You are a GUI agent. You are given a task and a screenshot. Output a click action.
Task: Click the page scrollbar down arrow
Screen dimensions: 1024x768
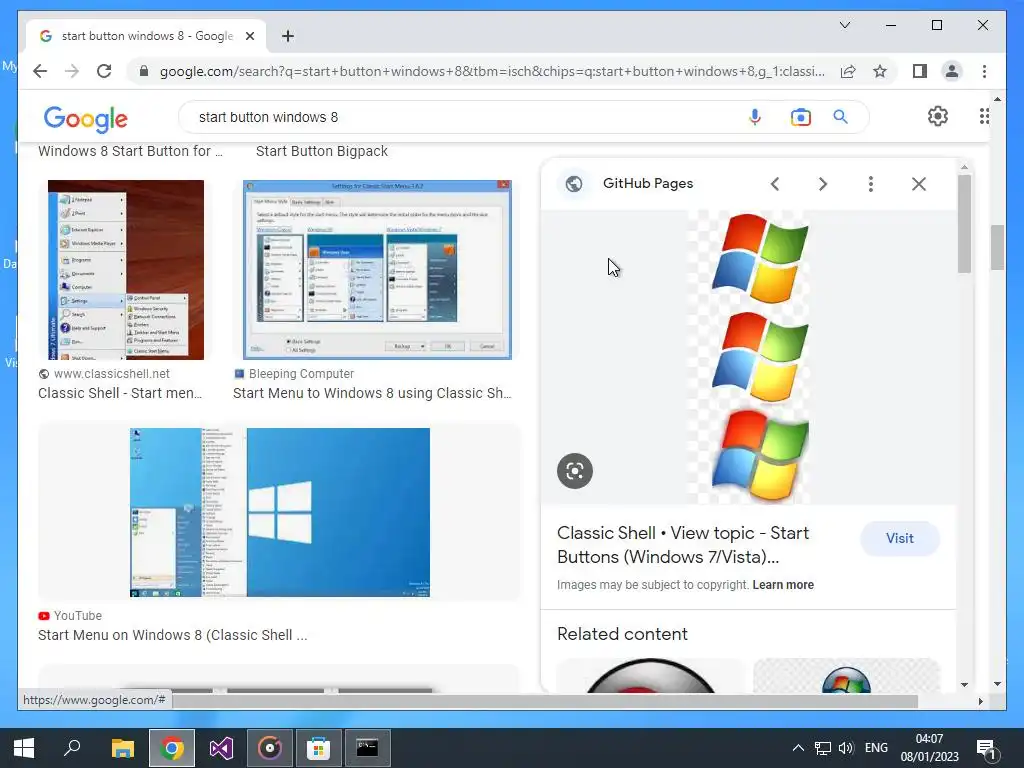[997, 684]
